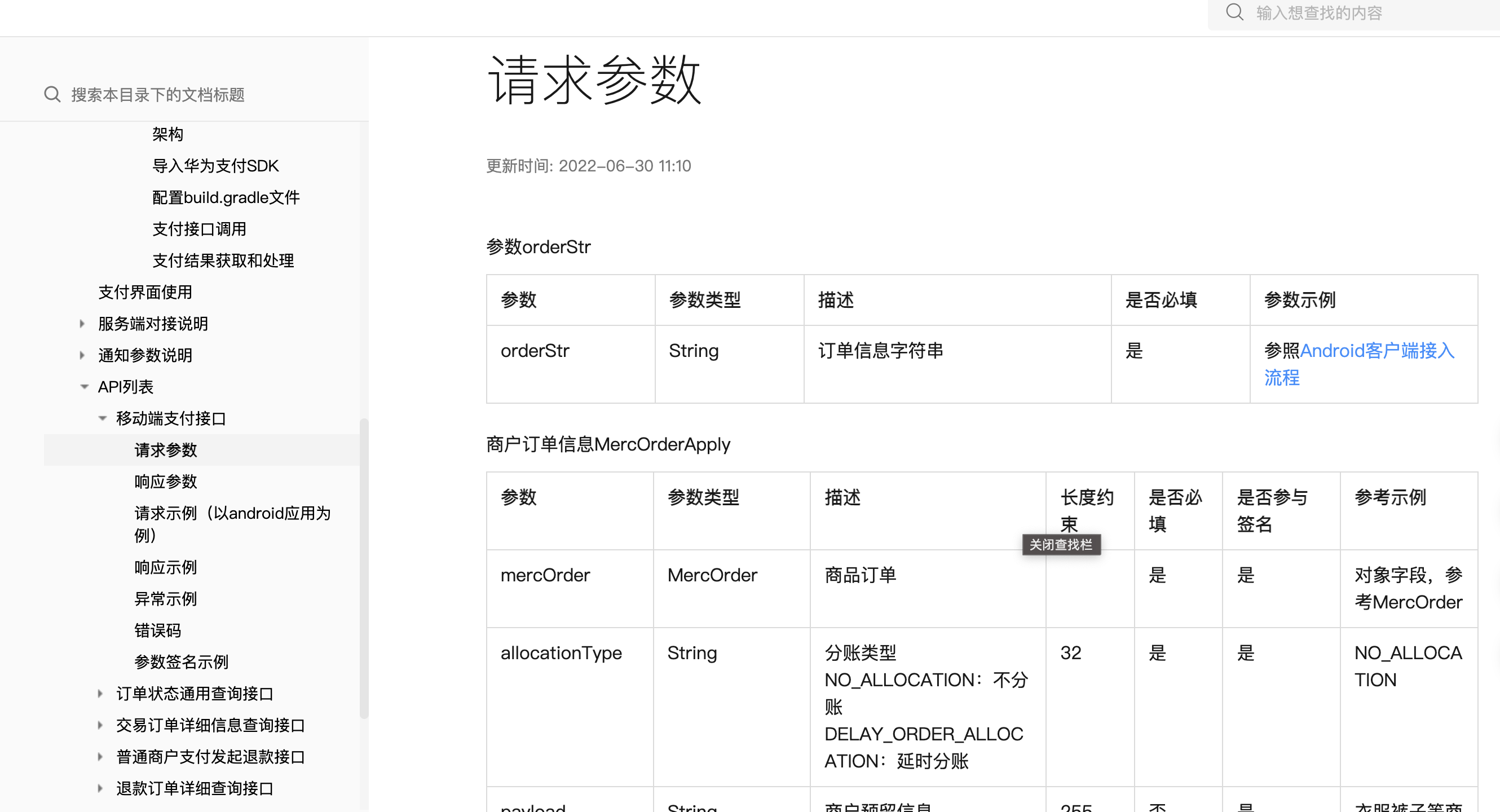Open the 架构 page in sidebar
Screen dimensions: 1500x812
pyautogui.click(x=167, y=134)
